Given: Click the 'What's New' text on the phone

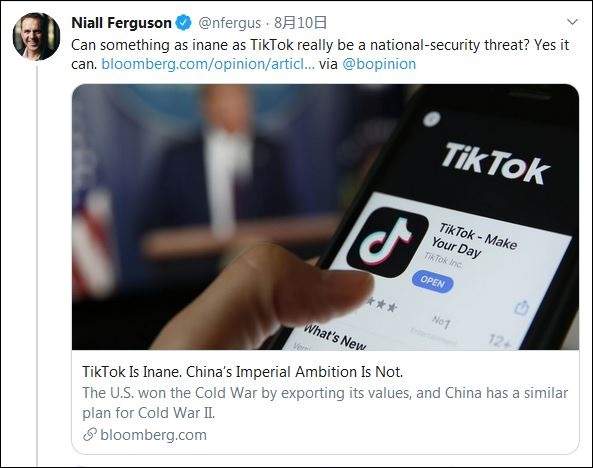Looking at the screenshot, I should 335,337.
